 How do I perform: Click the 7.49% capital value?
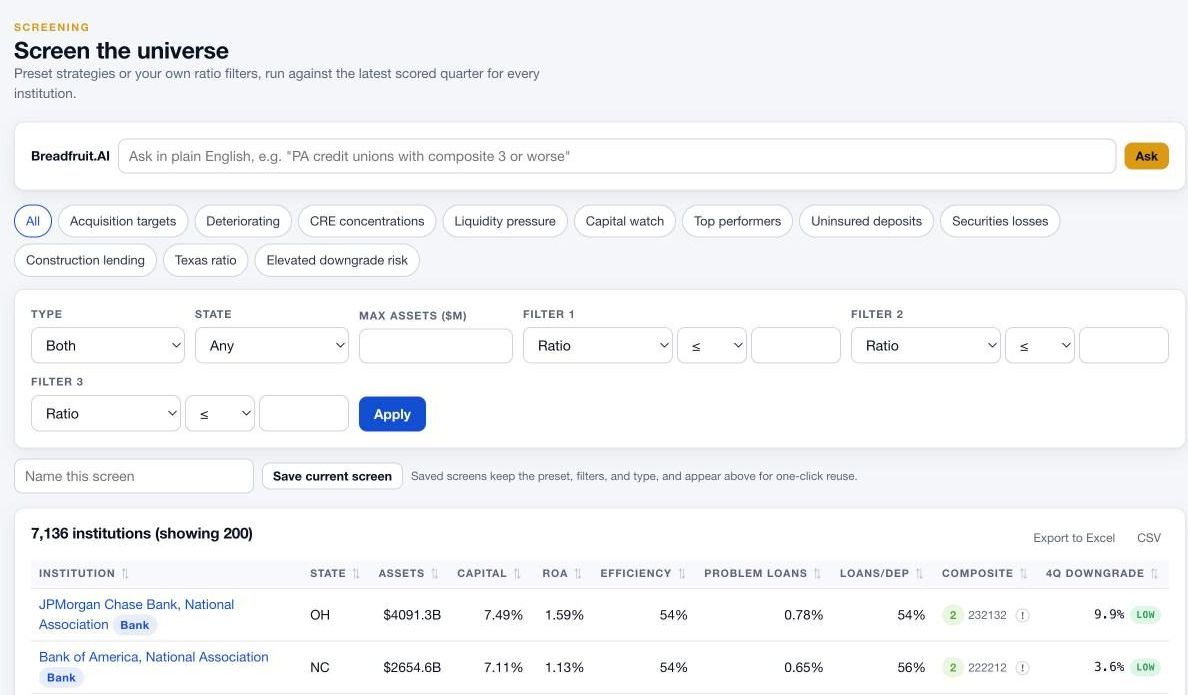click(503, 615)
